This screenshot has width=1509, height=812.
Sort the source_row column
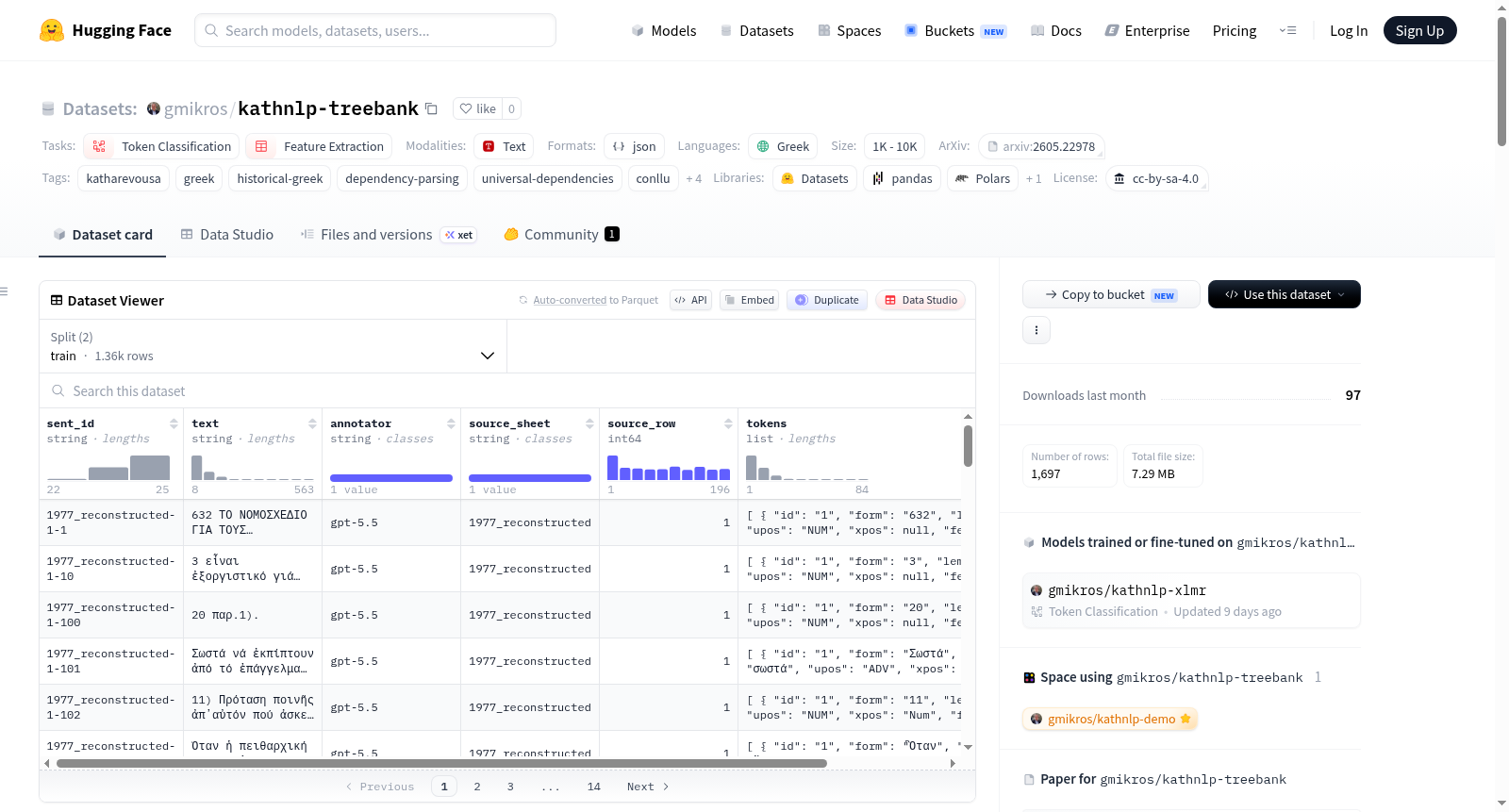[x=728, y=423]
